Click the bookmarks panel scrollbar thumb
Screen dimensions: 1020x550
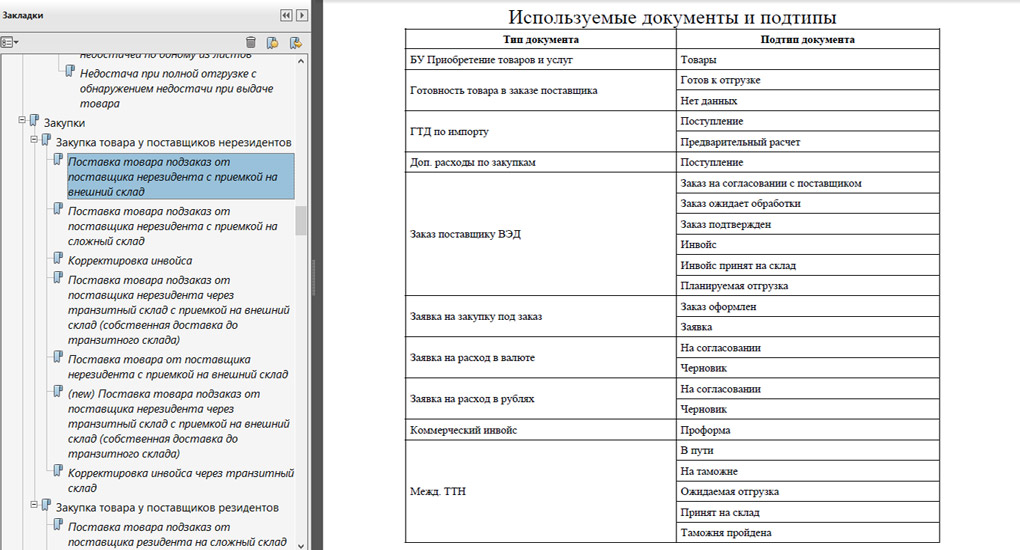click(301, 221)
